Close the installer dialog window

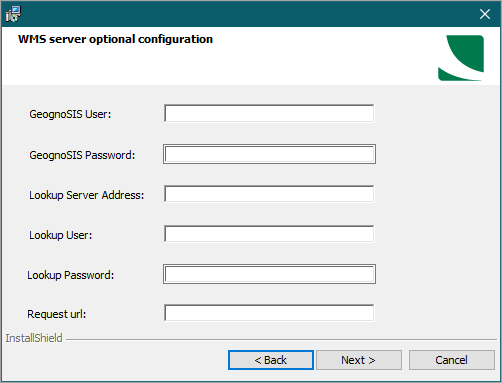tap(485, 14)
